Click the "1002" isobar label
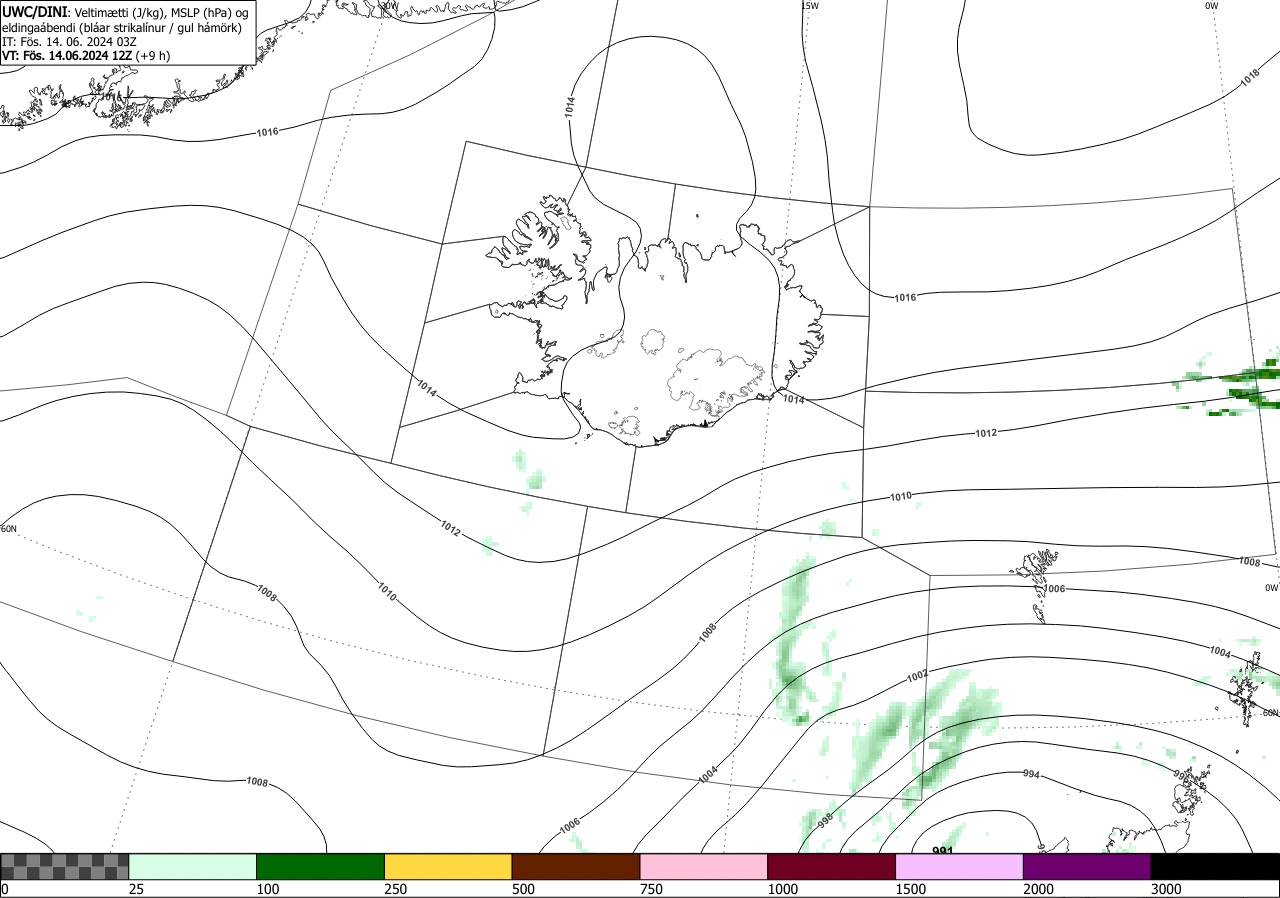Image resolution: width=1280 pixels, height=898 pixels. coord(917,676)
